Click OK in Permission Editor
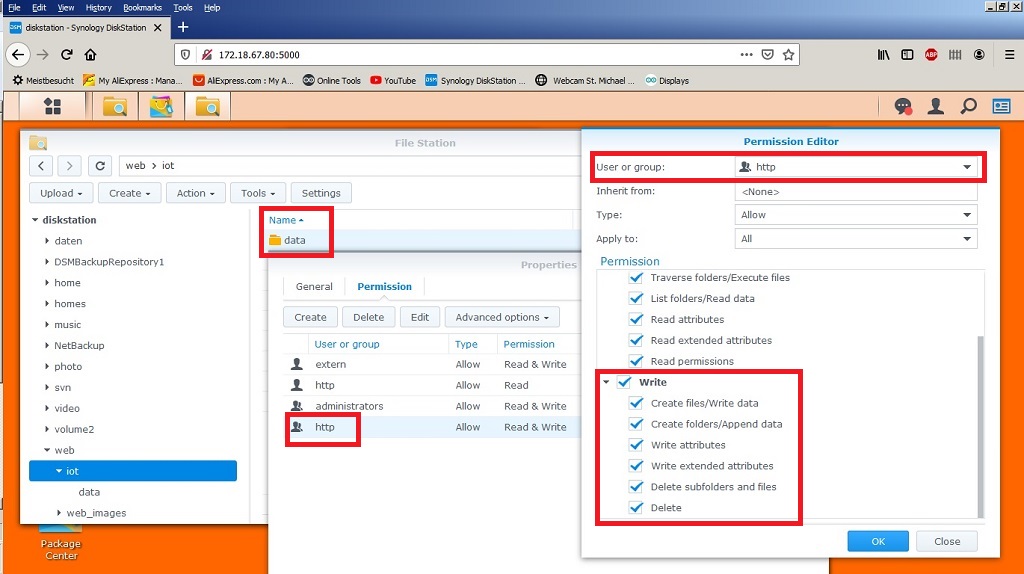The image size is (1024, 574). [x=877, y=541]
